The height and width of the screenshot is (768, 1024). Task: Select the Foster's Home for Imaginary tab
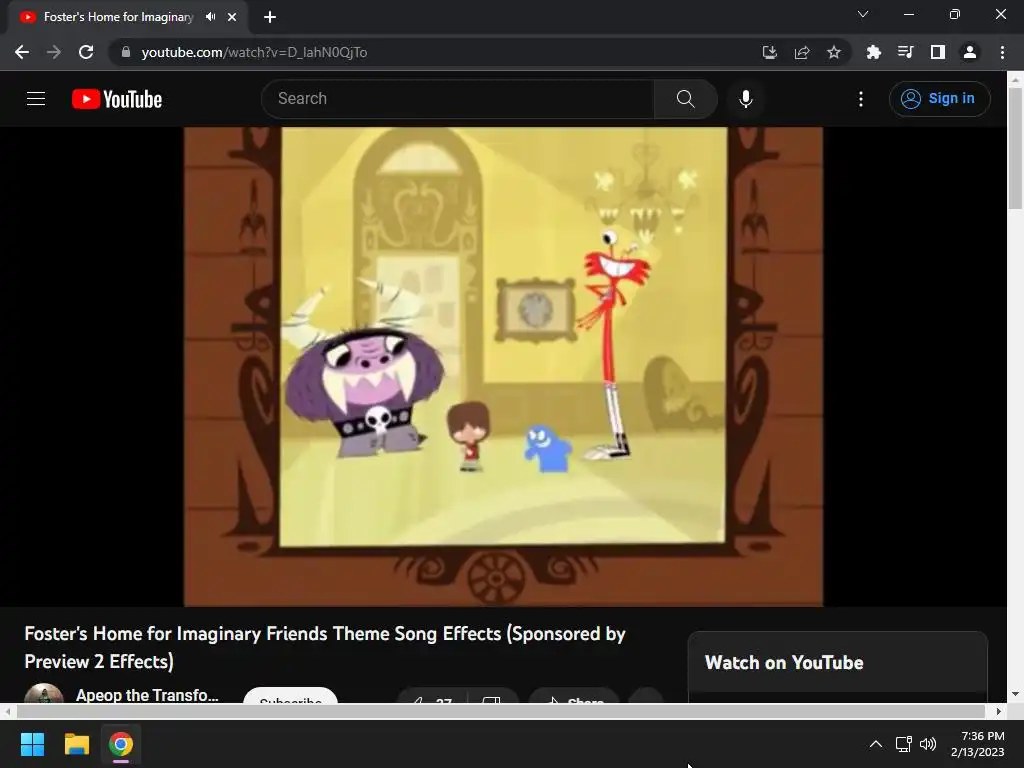pyautogui.click(x=127, y=17)
